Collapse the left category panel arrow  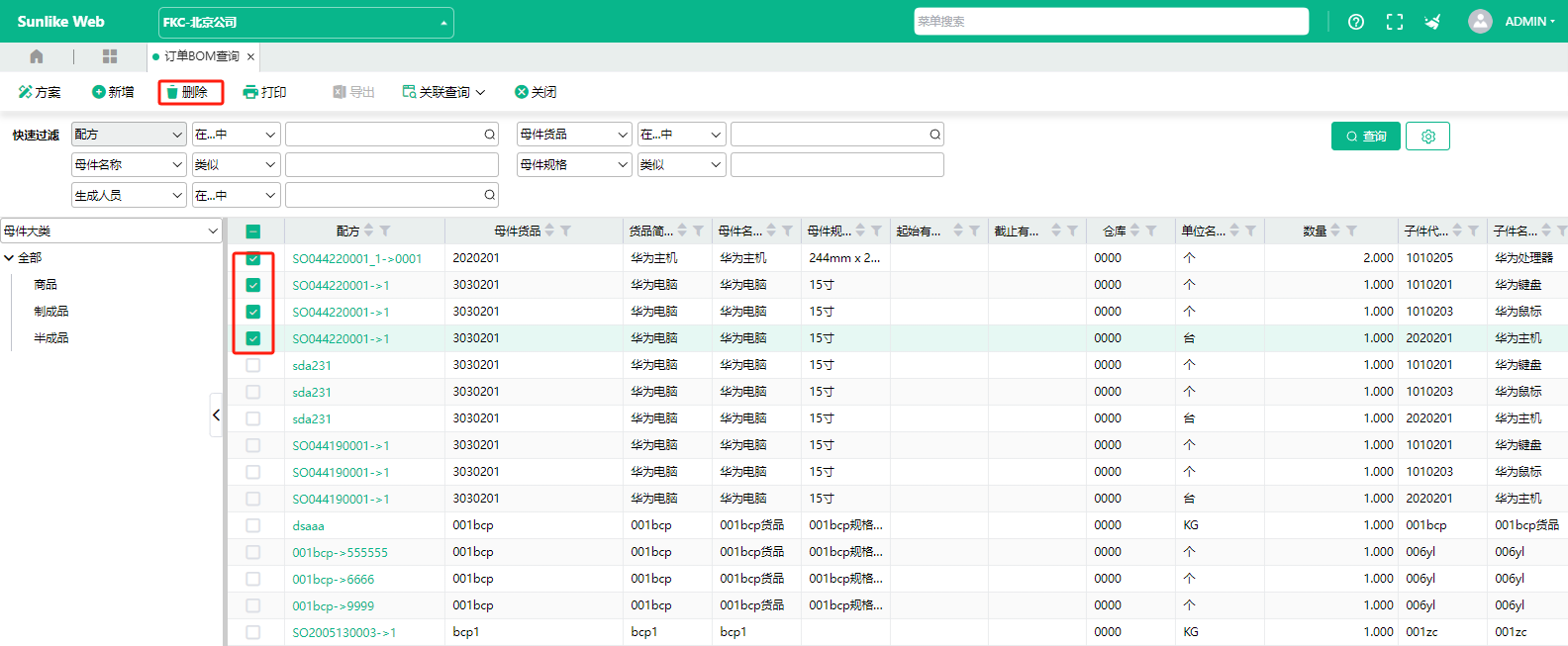(216, 415)
